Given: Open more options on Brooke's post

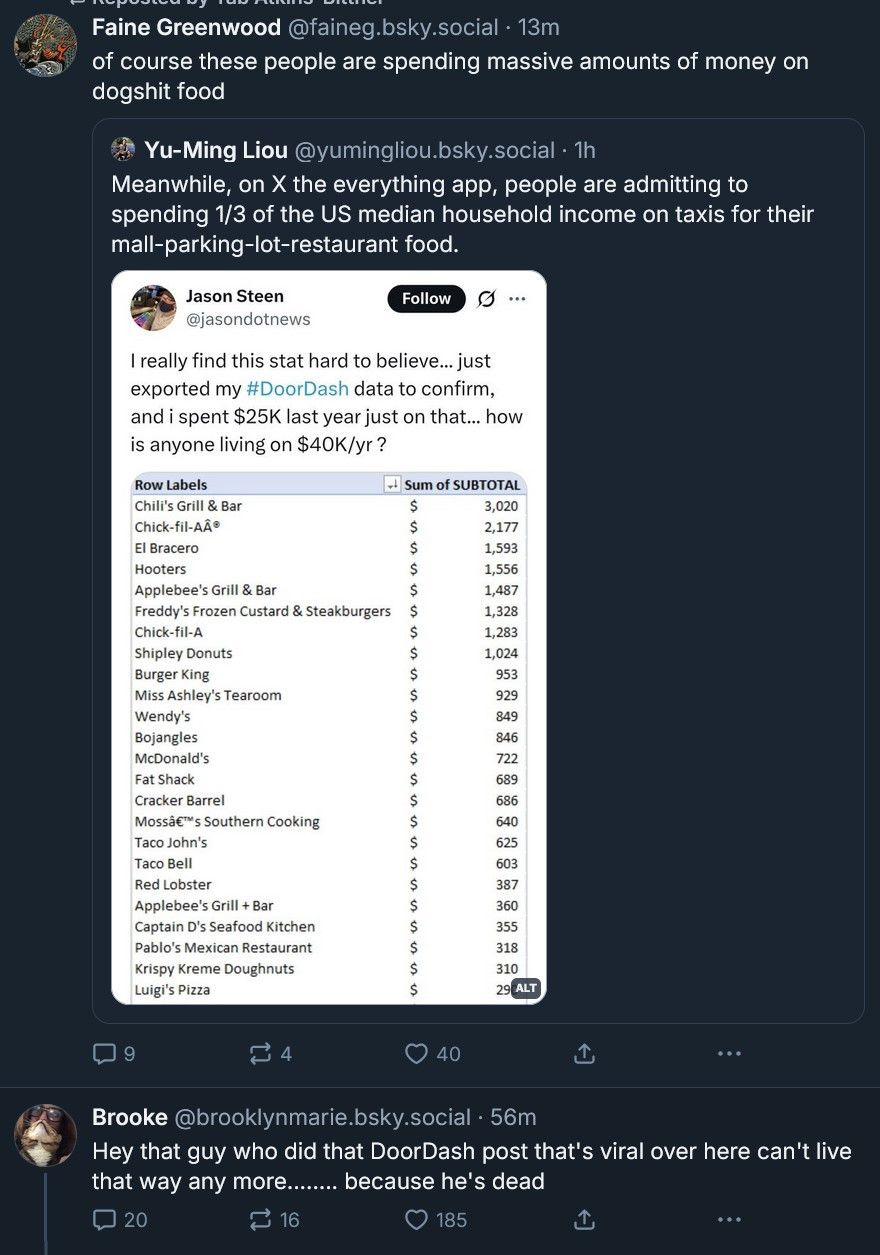Looking at the screenshot, I should click(729, 1219).
